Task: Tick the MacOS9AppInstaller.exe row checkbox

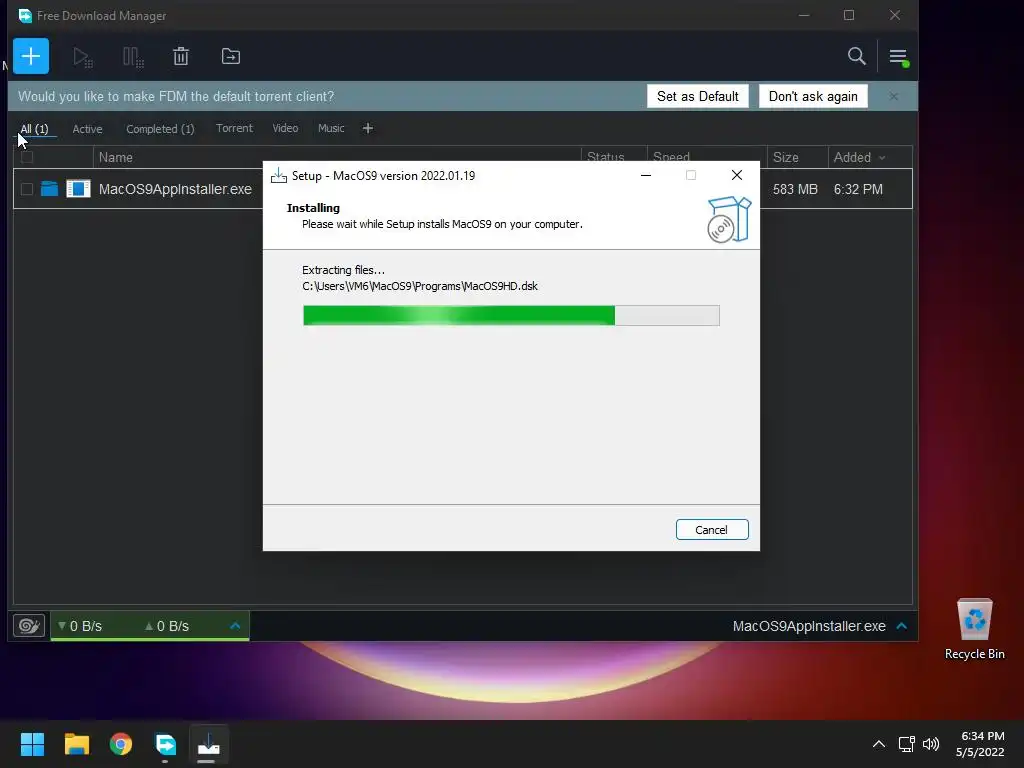Action: click(27, 189)
